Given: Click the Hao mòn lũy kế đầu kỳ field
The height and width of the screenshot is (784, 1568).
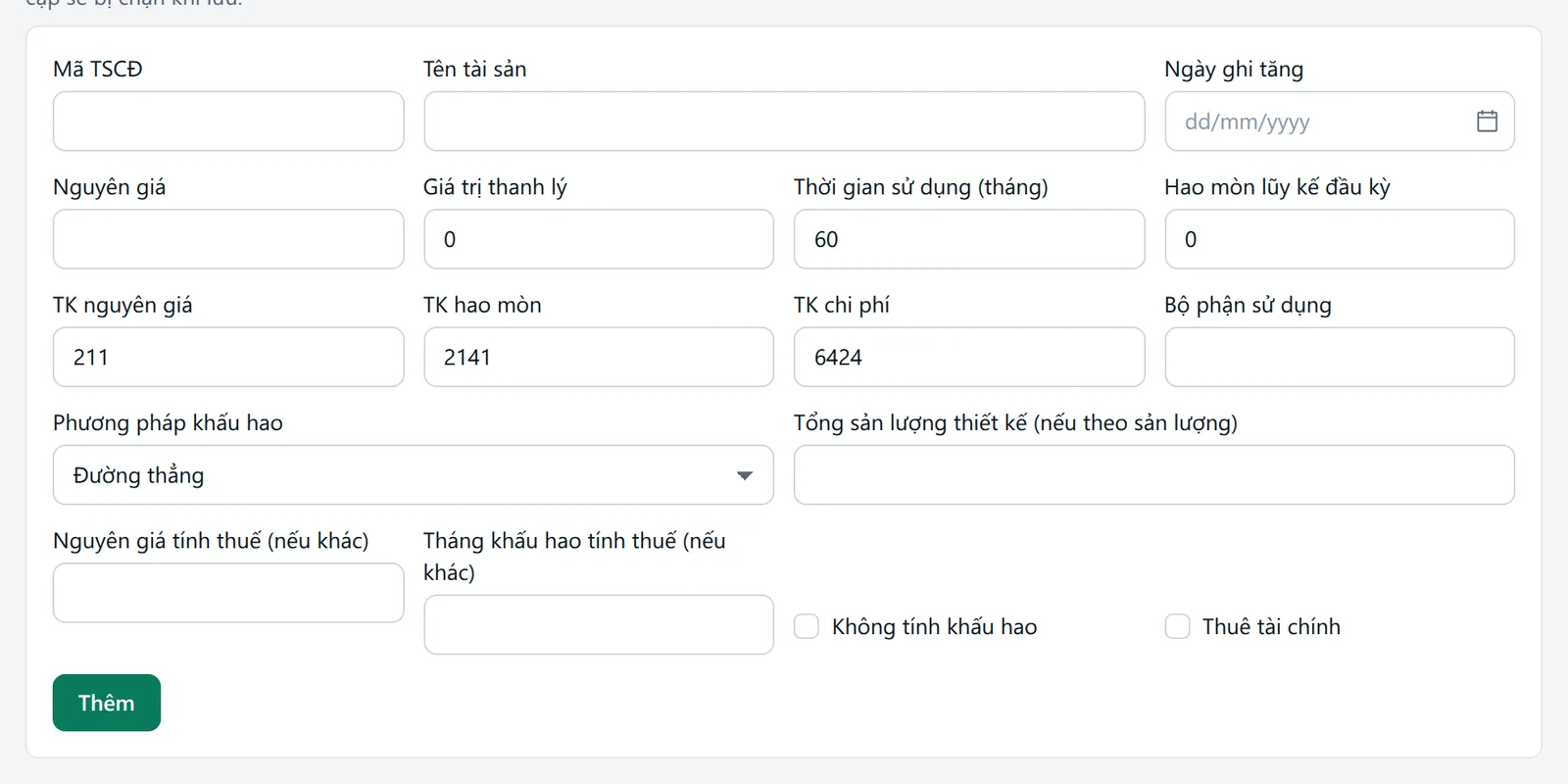Looking at the screenshot, I should click(1340, 239).
